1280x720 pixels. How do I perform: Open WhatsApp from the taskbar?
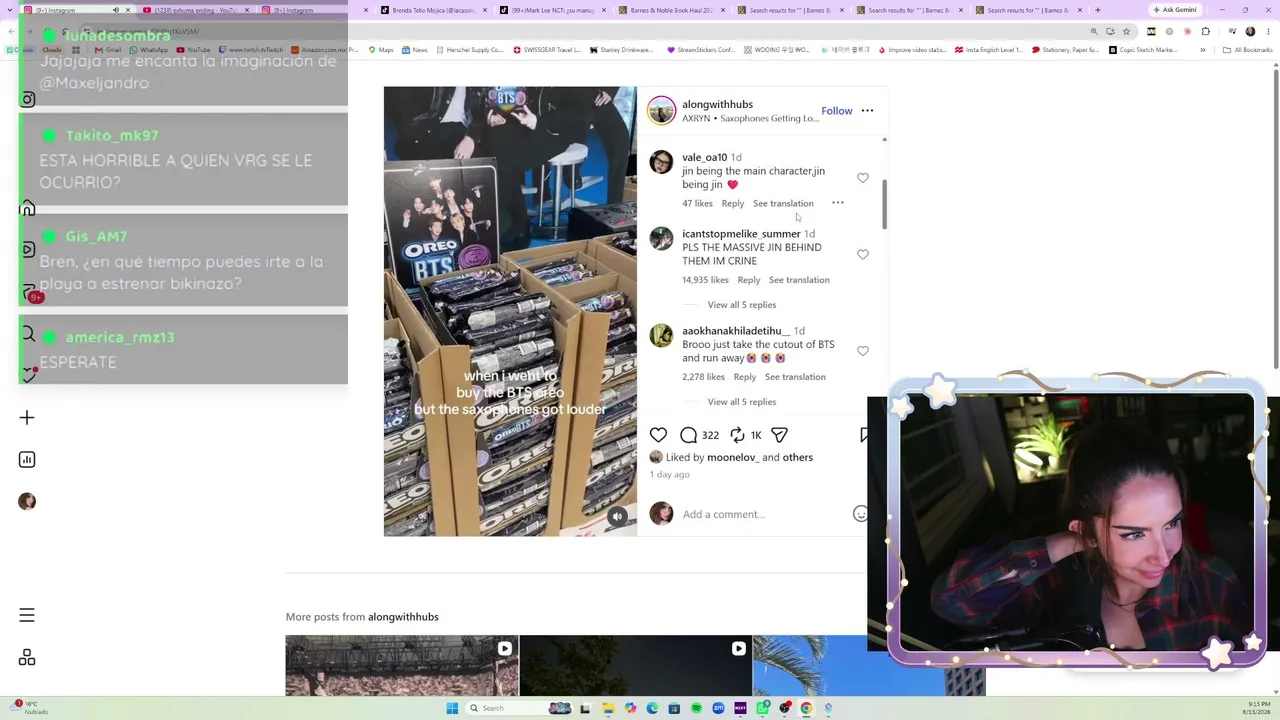click(x=762, y=708)
